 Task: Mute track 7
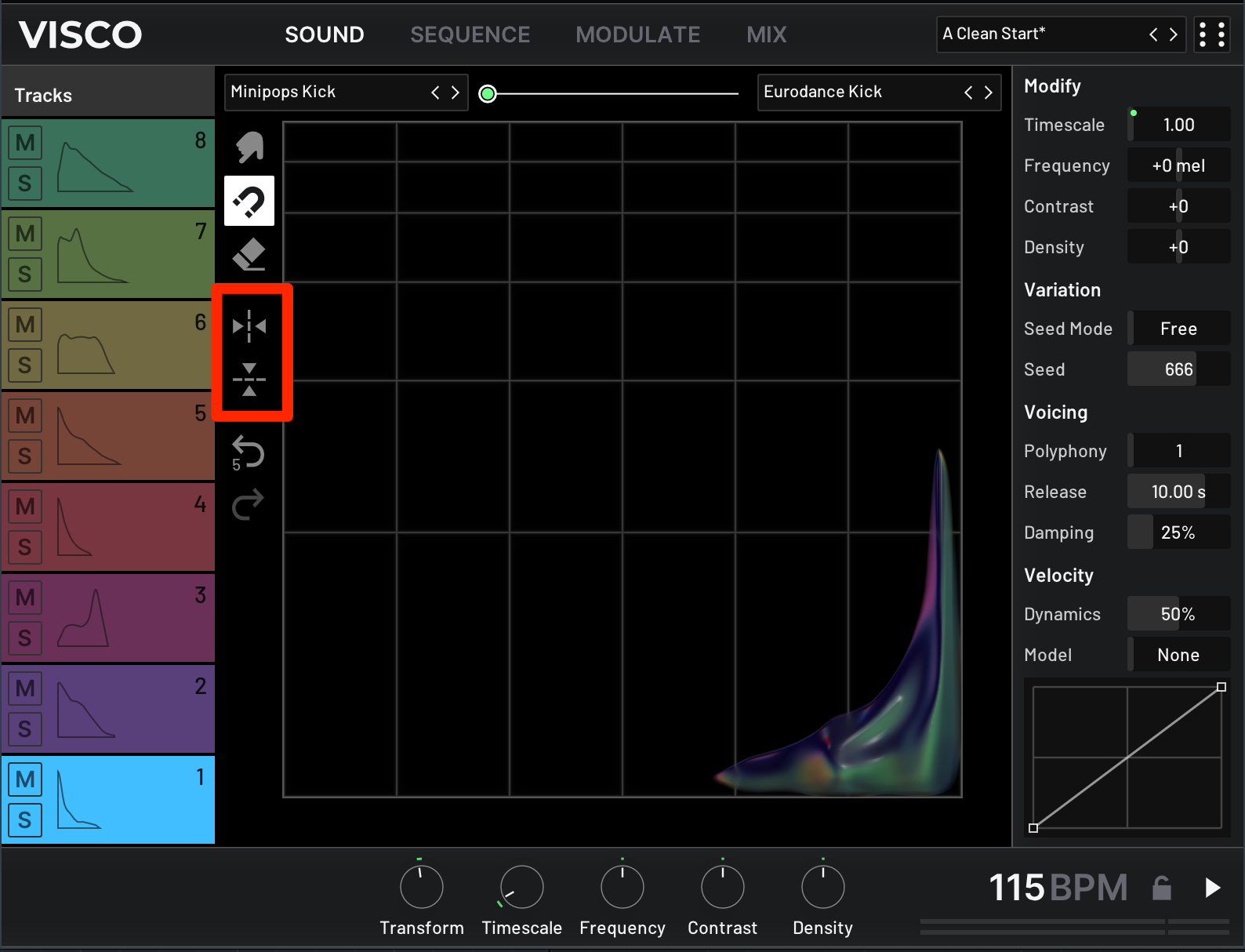tap(25, 234)
